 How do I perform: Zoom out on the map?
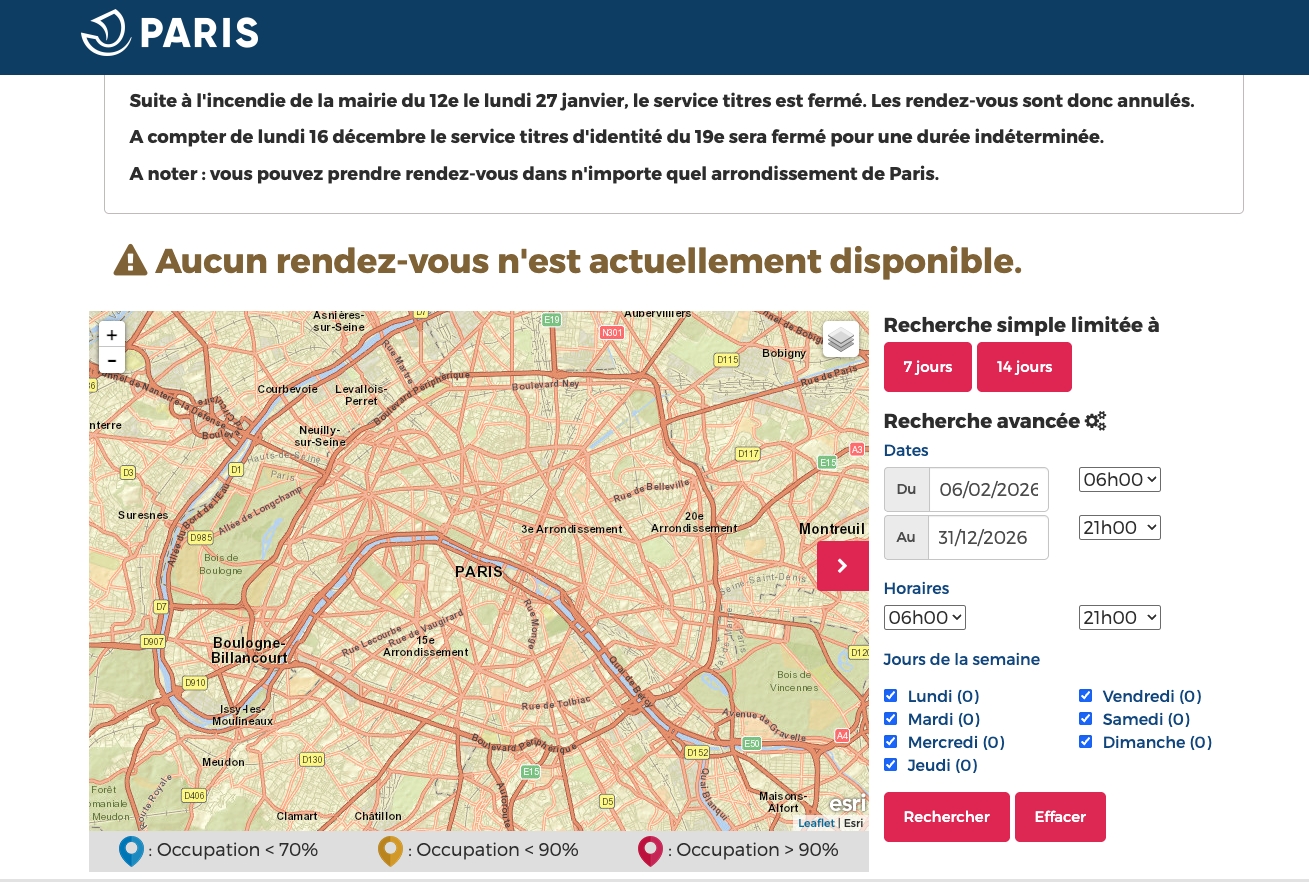(x=112, y=361)
